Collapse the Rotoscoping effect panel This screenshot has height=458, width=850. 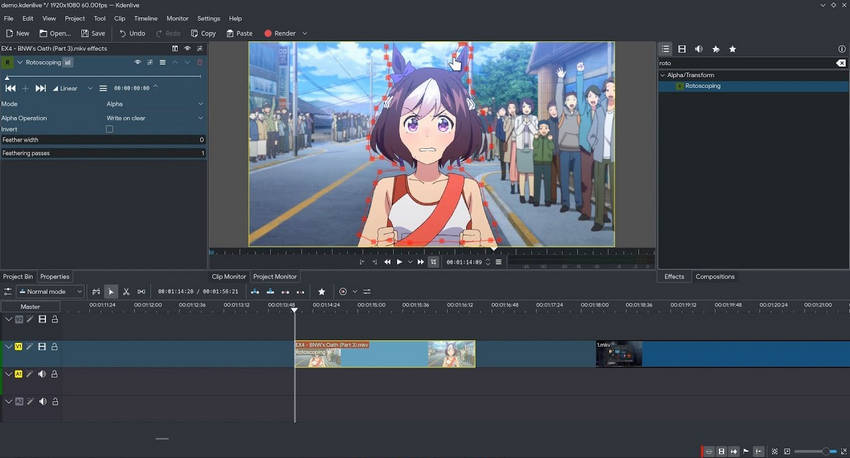[x=20, y=62]
